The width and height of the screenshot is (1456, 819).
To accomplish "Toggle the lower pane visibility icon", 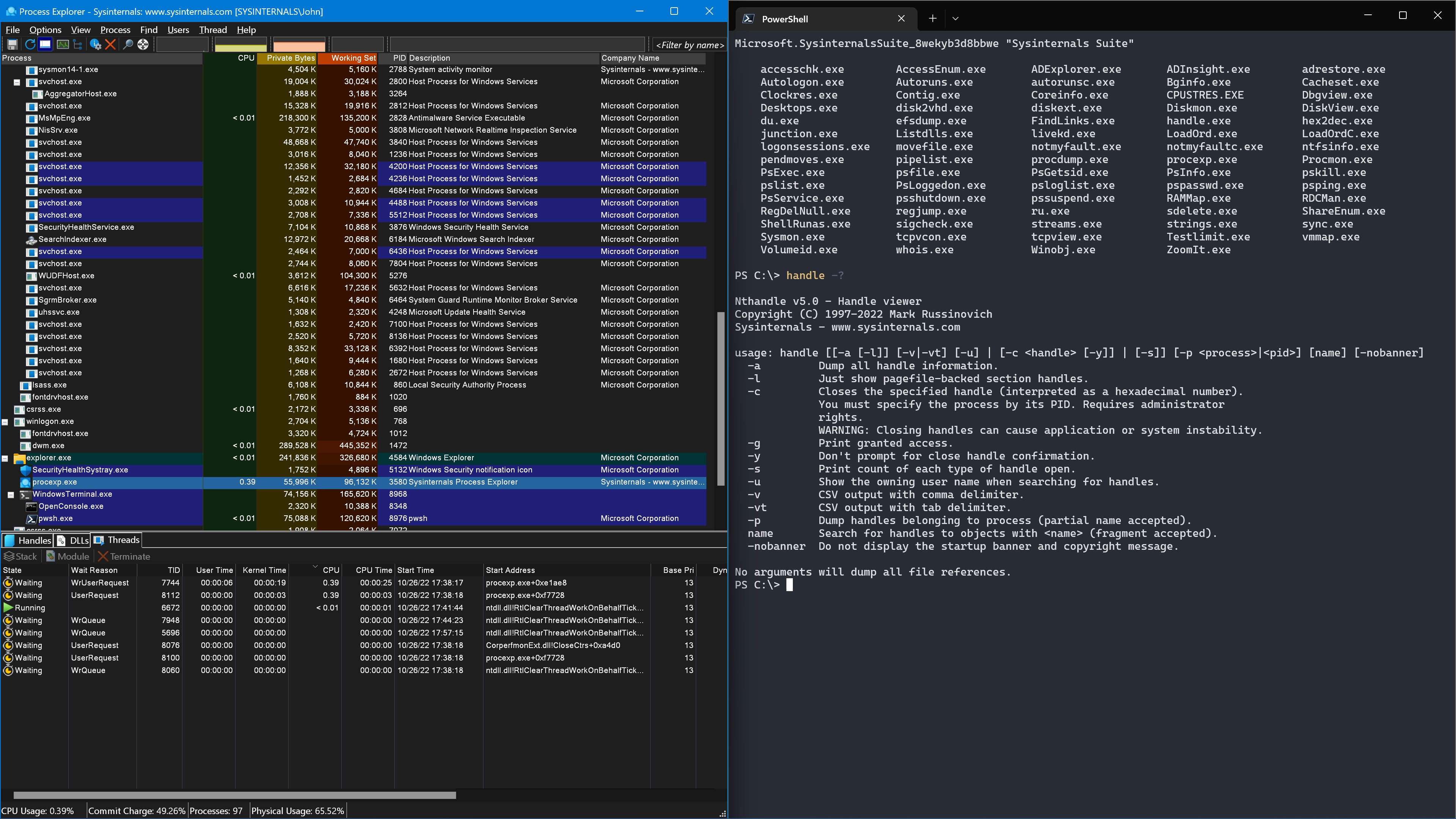I will coord(45,44).
